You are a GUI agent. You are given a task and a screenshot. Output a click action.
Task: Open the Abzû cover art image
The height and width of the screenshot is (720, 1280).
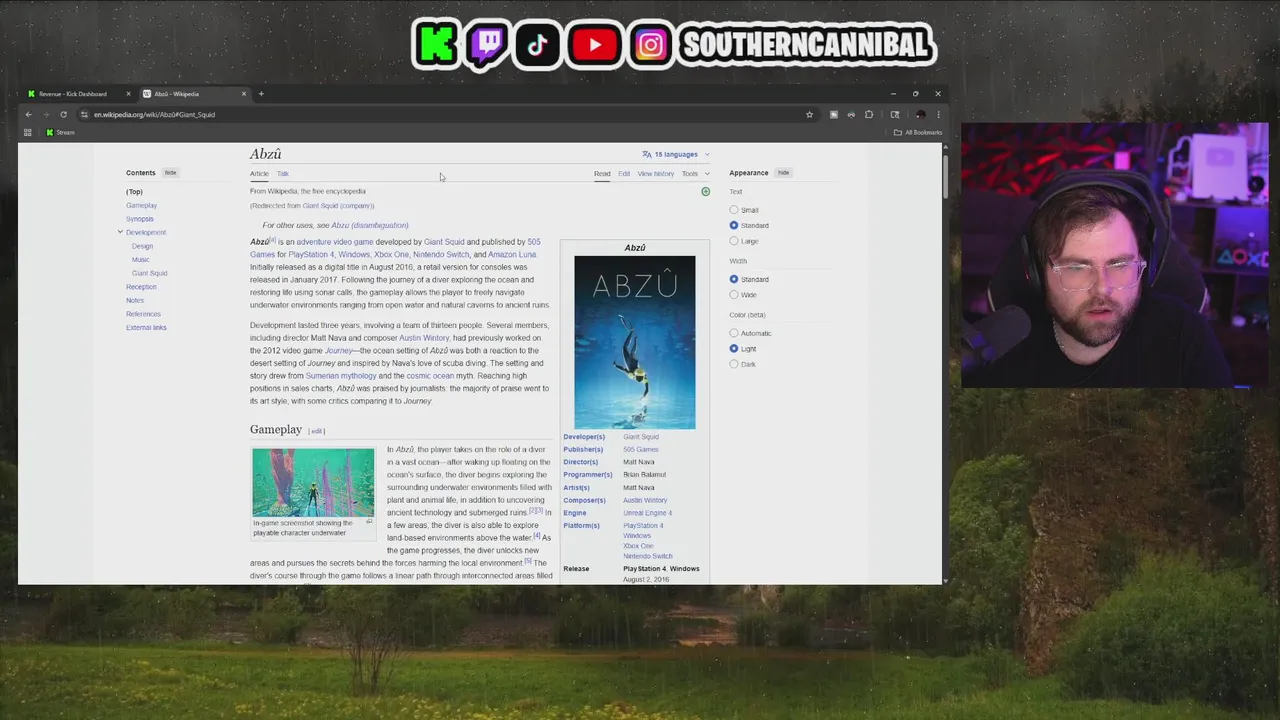pos(634,342)
